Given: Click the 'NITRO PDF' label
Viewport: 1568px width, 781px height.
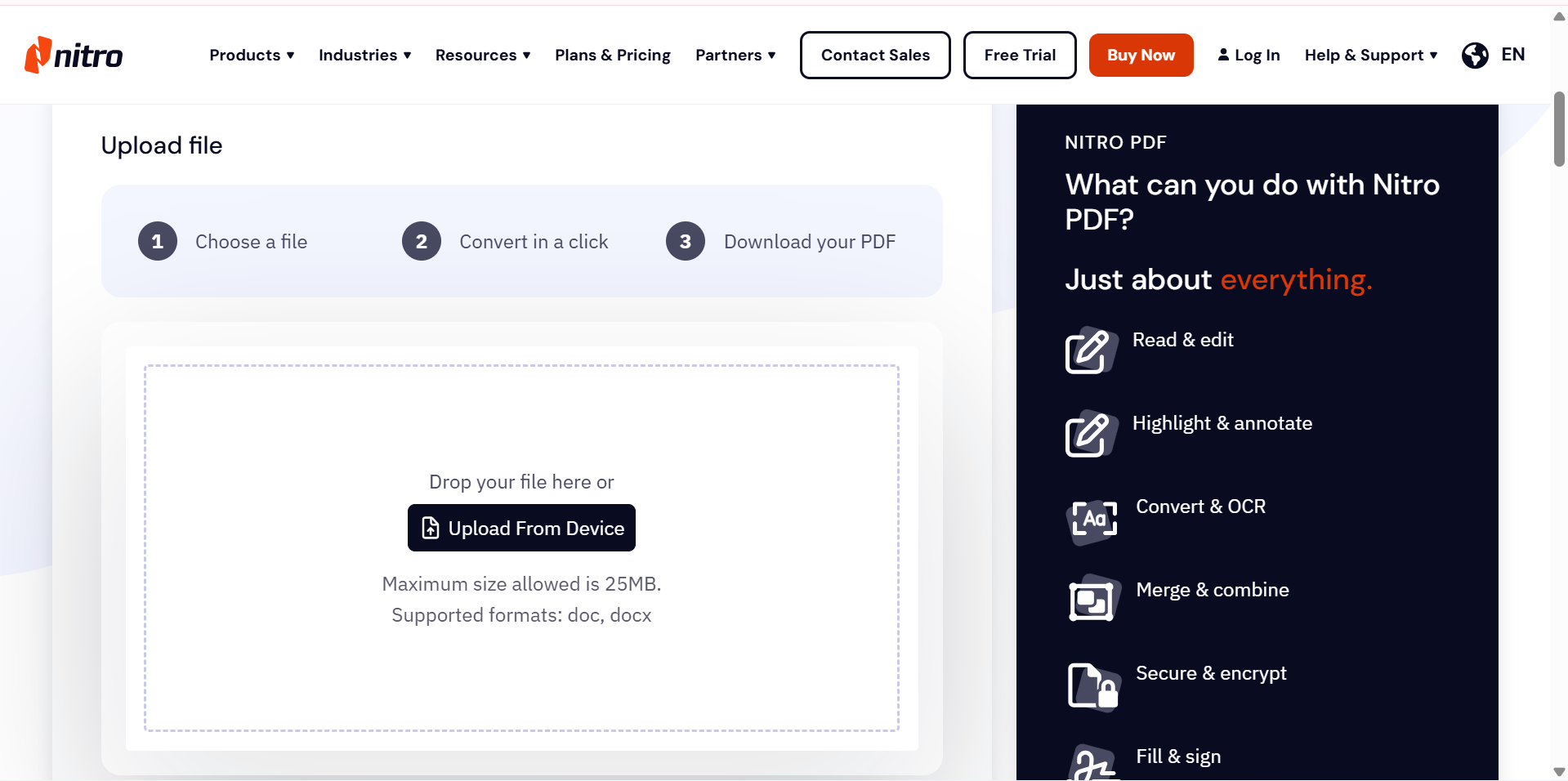Looking at the screenshot, I should [x=1115, y=142].
